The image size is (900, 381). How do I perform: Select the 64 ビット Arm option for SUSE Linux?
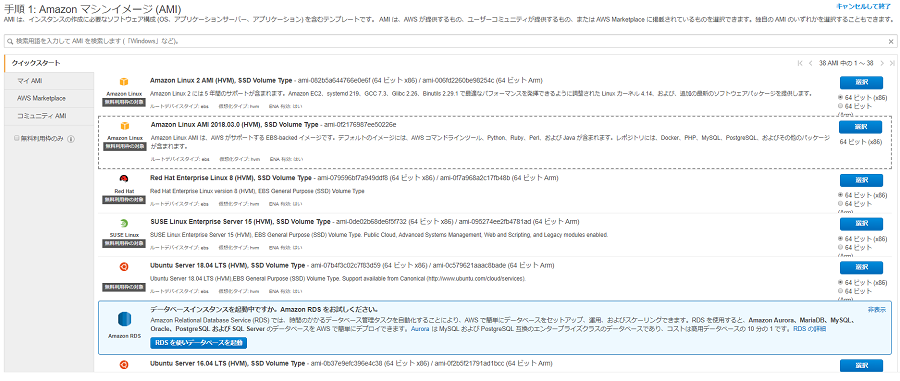[x=841, y=247]
